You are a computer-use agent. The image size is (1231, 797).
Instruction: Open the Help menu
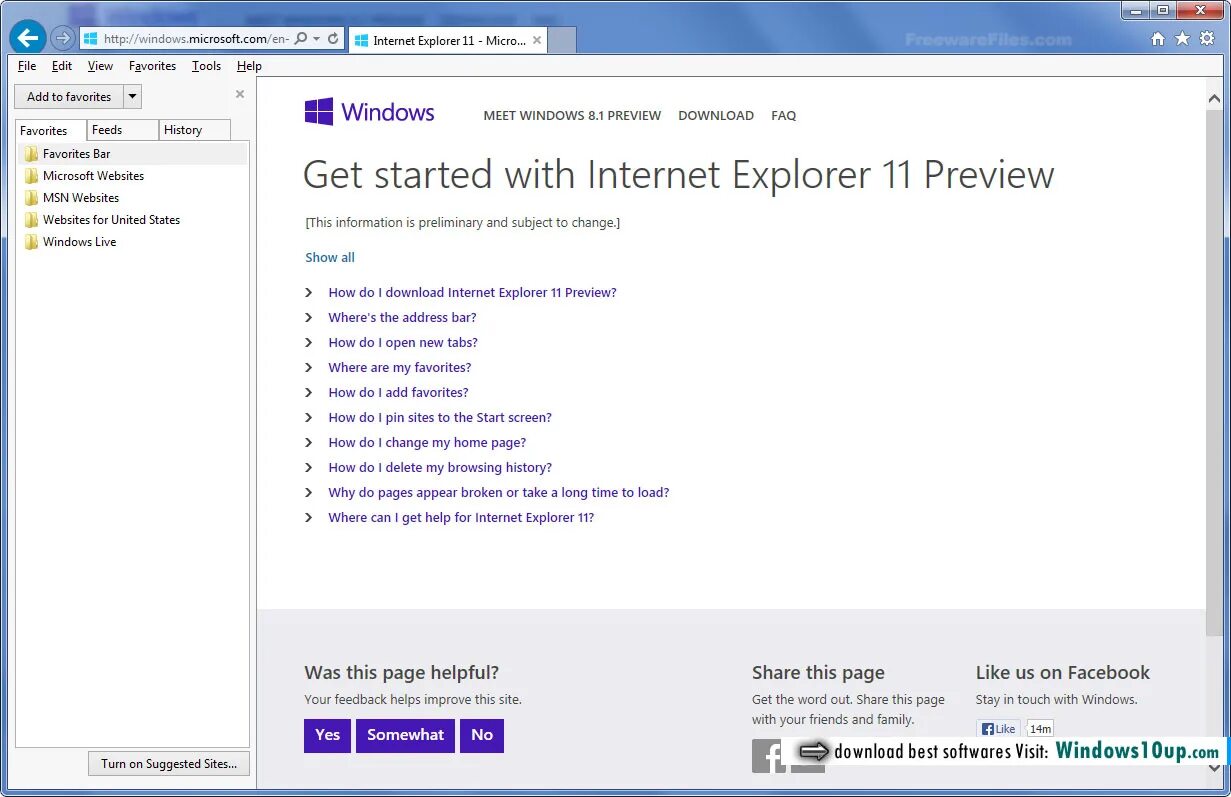click(x=249, y=66)
